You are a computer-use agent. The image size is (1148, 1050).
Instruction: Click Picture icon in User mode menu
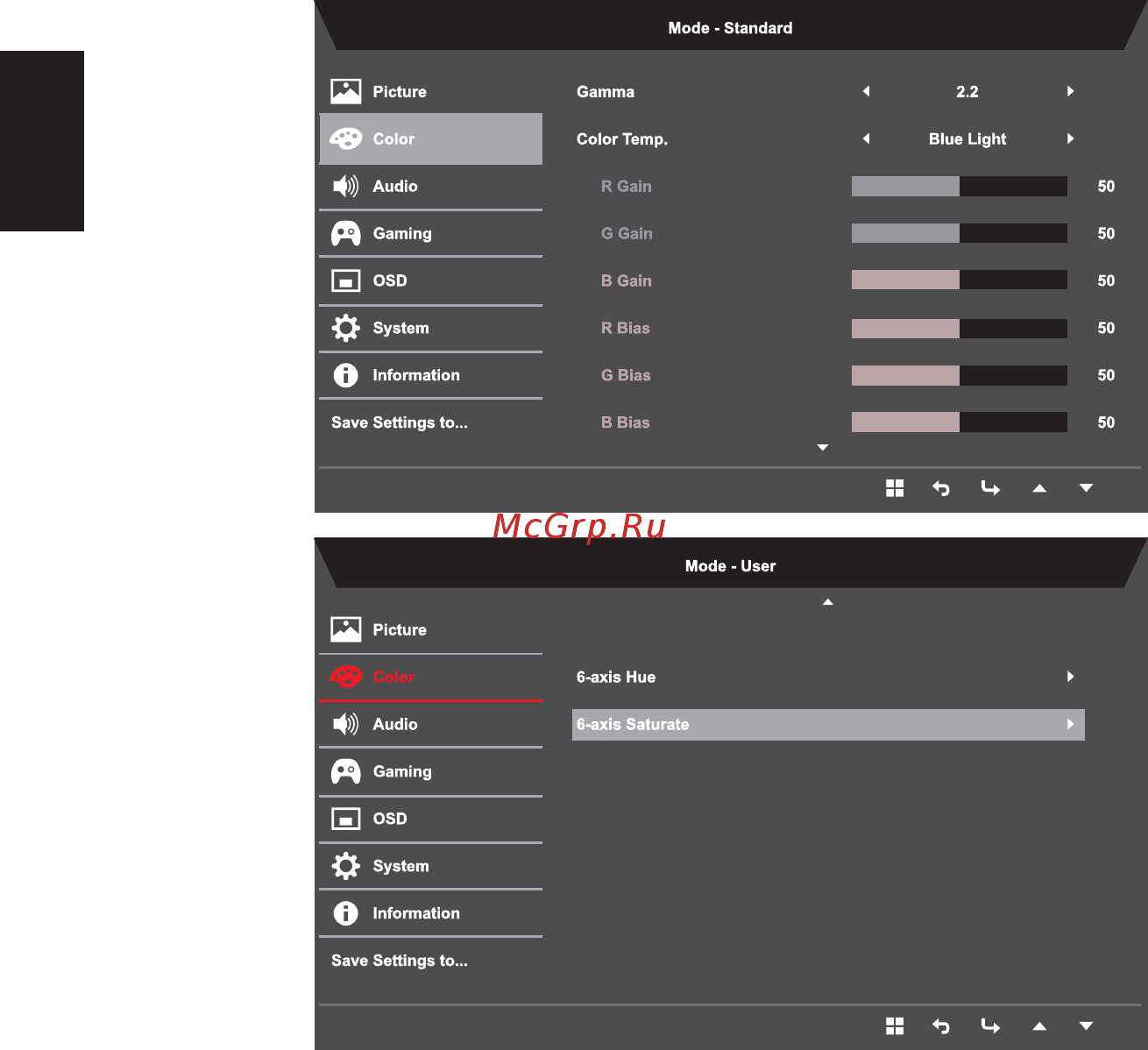coord(345,629)
